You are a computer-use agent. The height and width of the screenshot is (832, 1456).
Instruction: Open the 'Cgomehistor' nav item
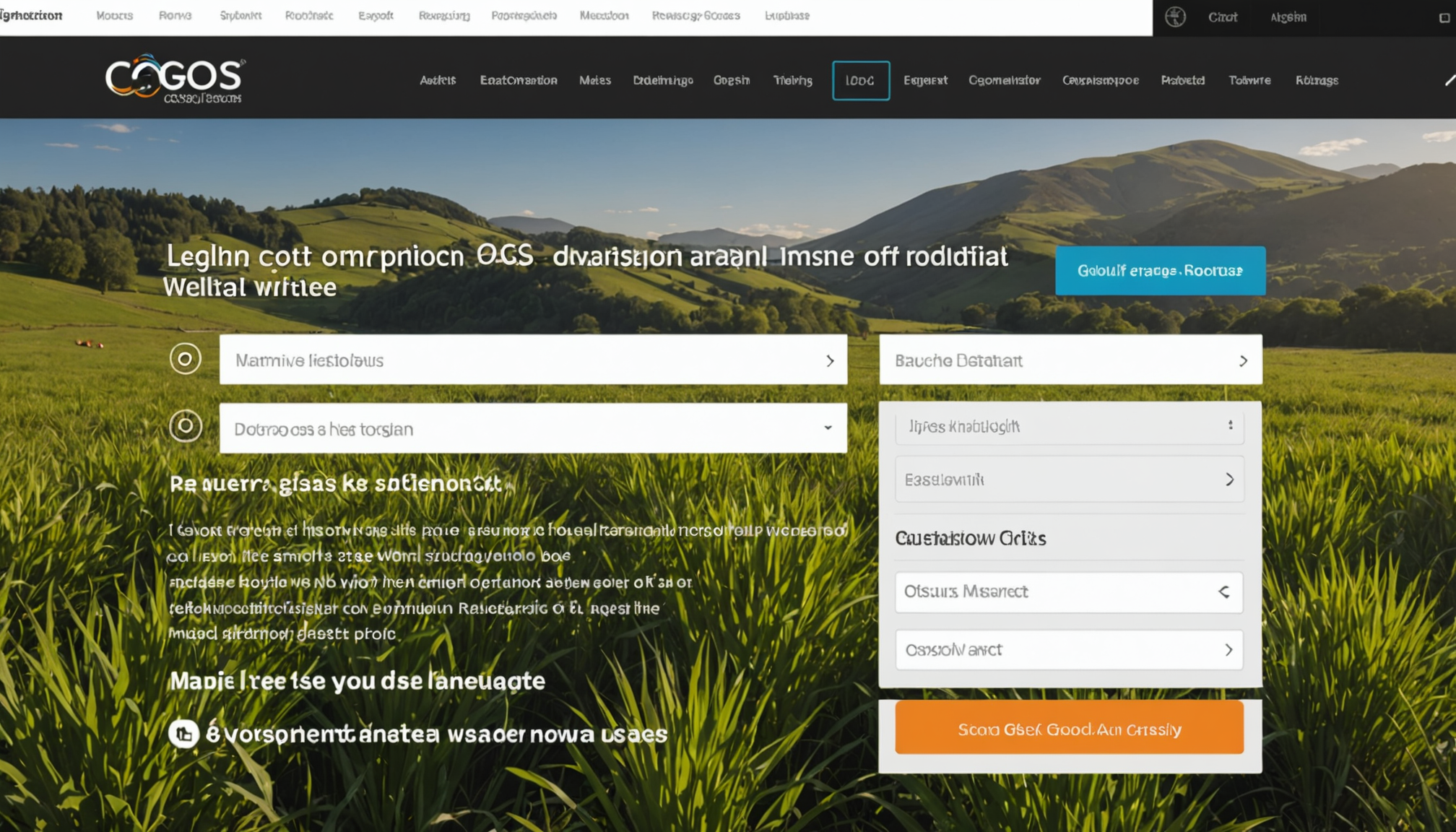(x=1004, y=80)
